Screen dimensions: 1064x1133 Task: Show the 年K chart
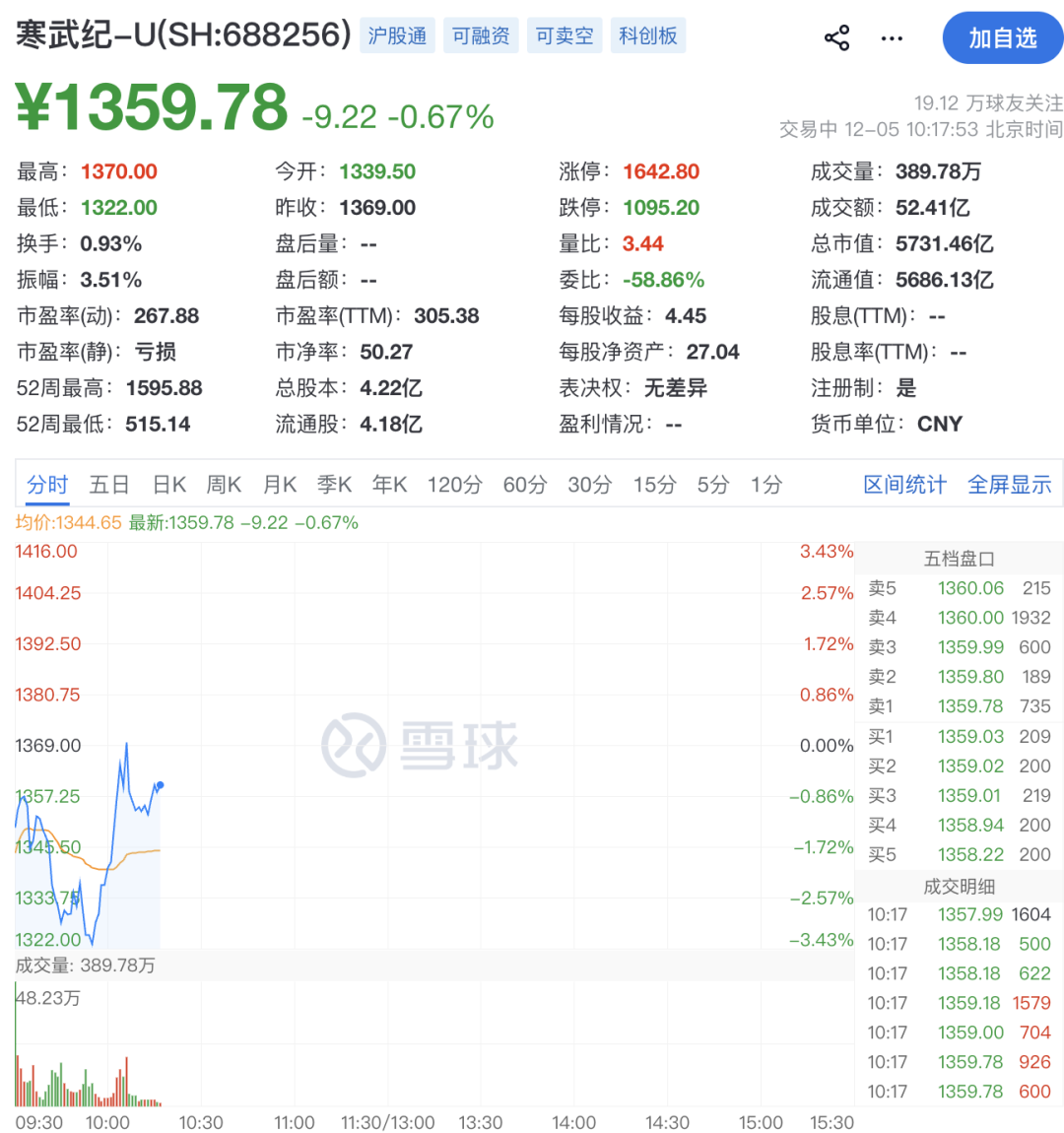(390, 485)
